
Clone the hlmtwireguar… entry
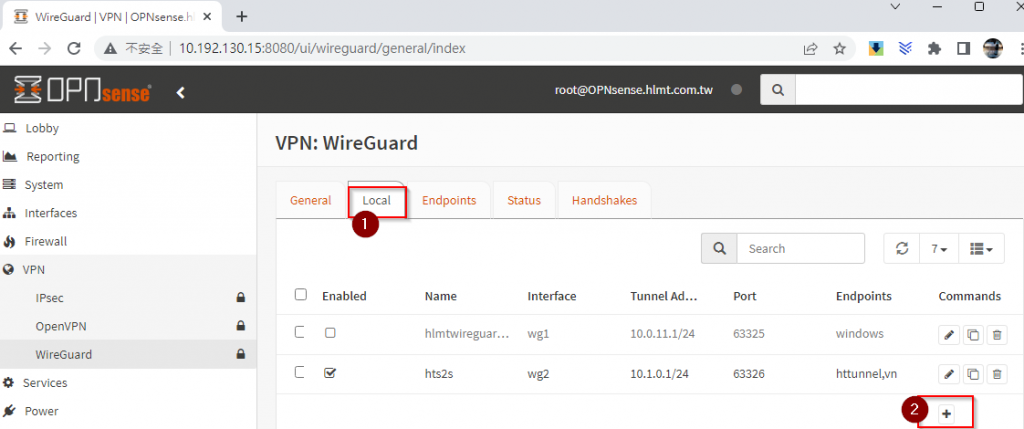pos(973,335)
